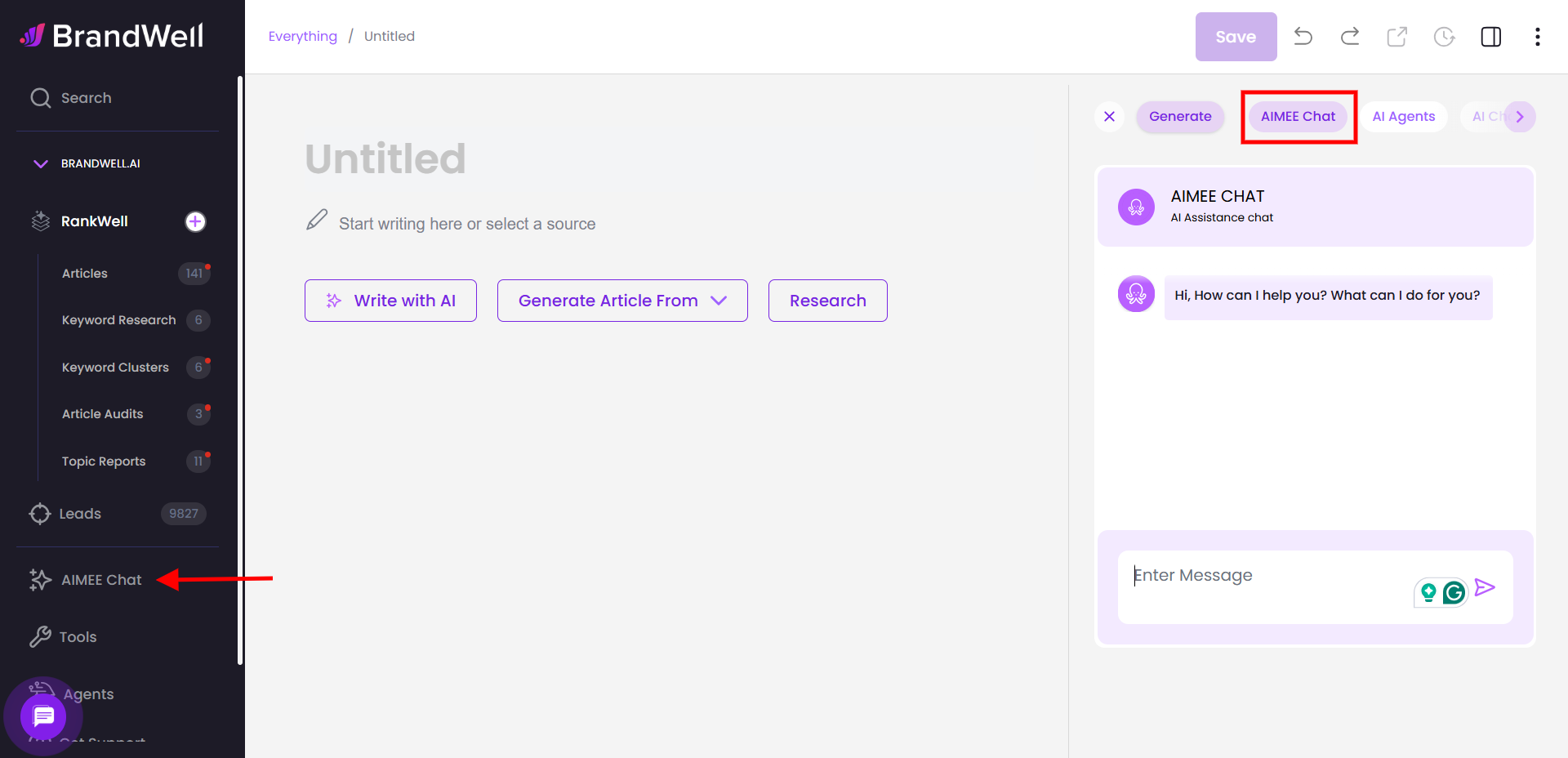Click the Write with AI button
The image size is (1568, 758).
[x=390, y=301]
